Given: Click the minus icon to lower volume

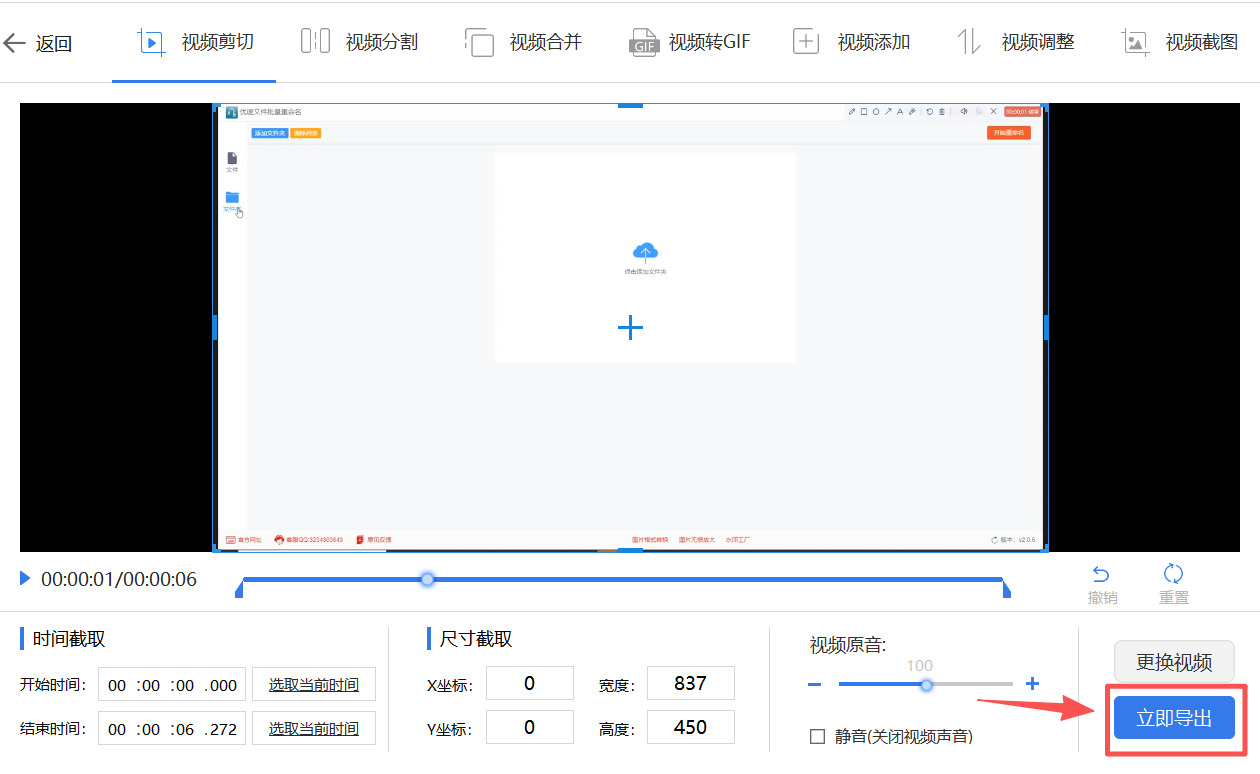Looking at the screenshot, I should coord(813,684).
